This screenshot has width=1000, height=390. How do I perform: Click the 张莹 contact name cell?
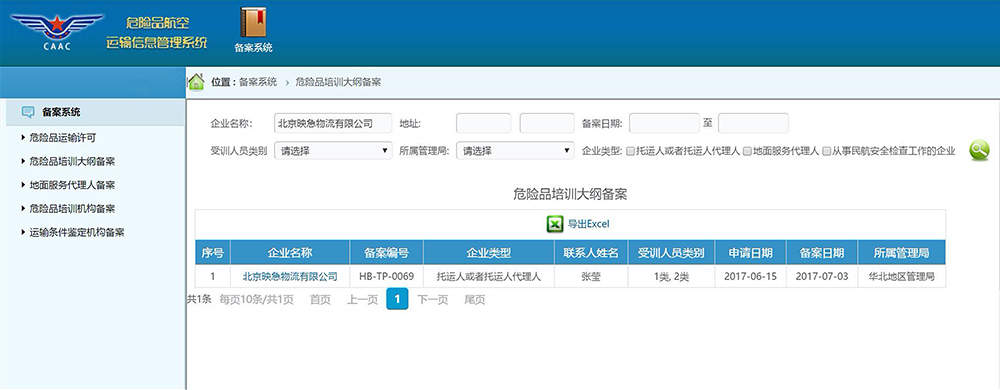tap(591, 277)
